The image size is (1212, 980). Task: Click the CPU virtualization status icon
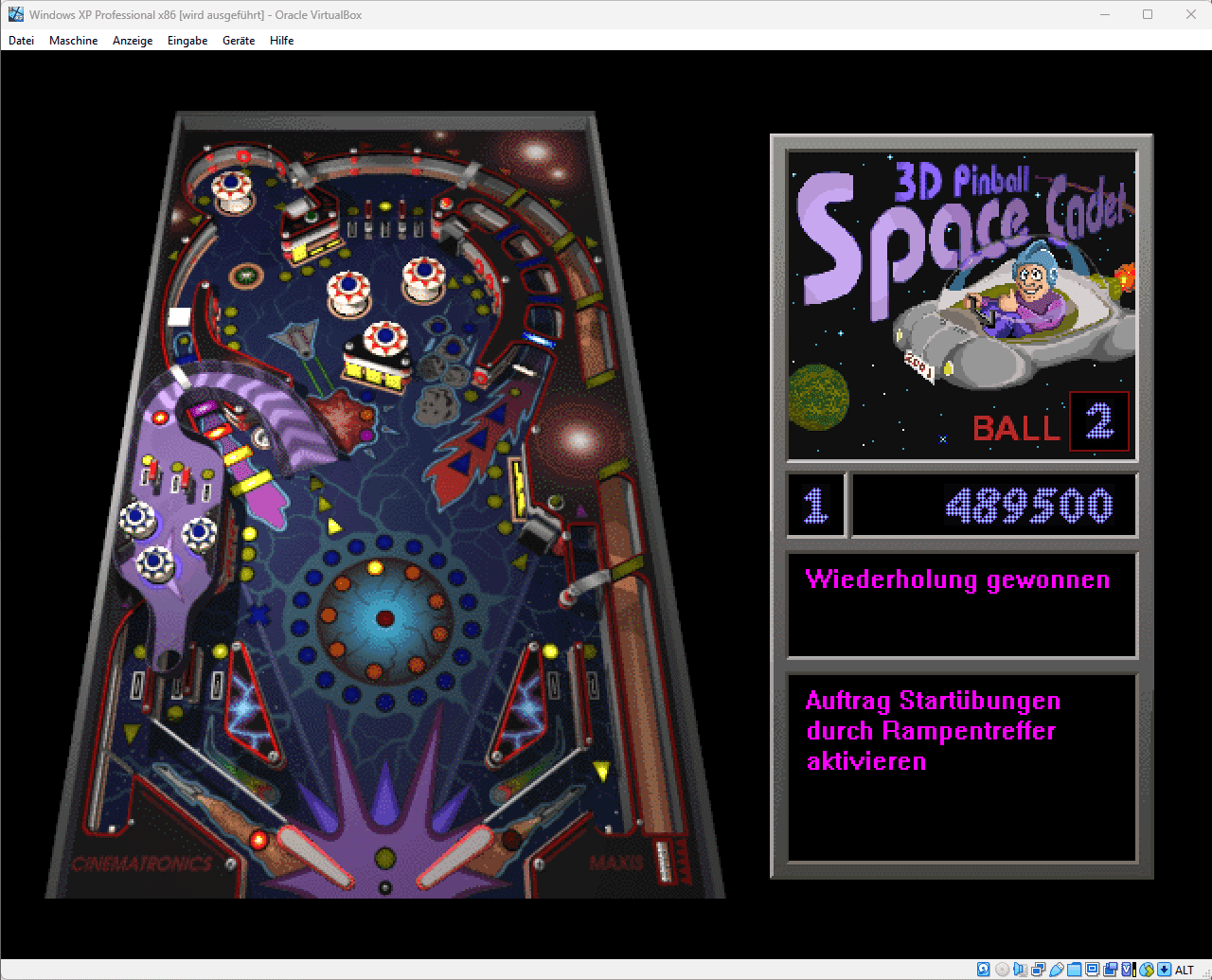(x=1129, y=970)
